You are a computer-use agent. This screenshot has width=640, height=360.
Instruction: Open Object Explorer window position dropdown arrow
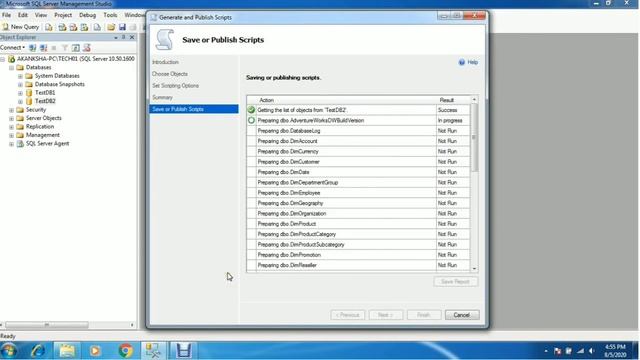tap(116, 38)
